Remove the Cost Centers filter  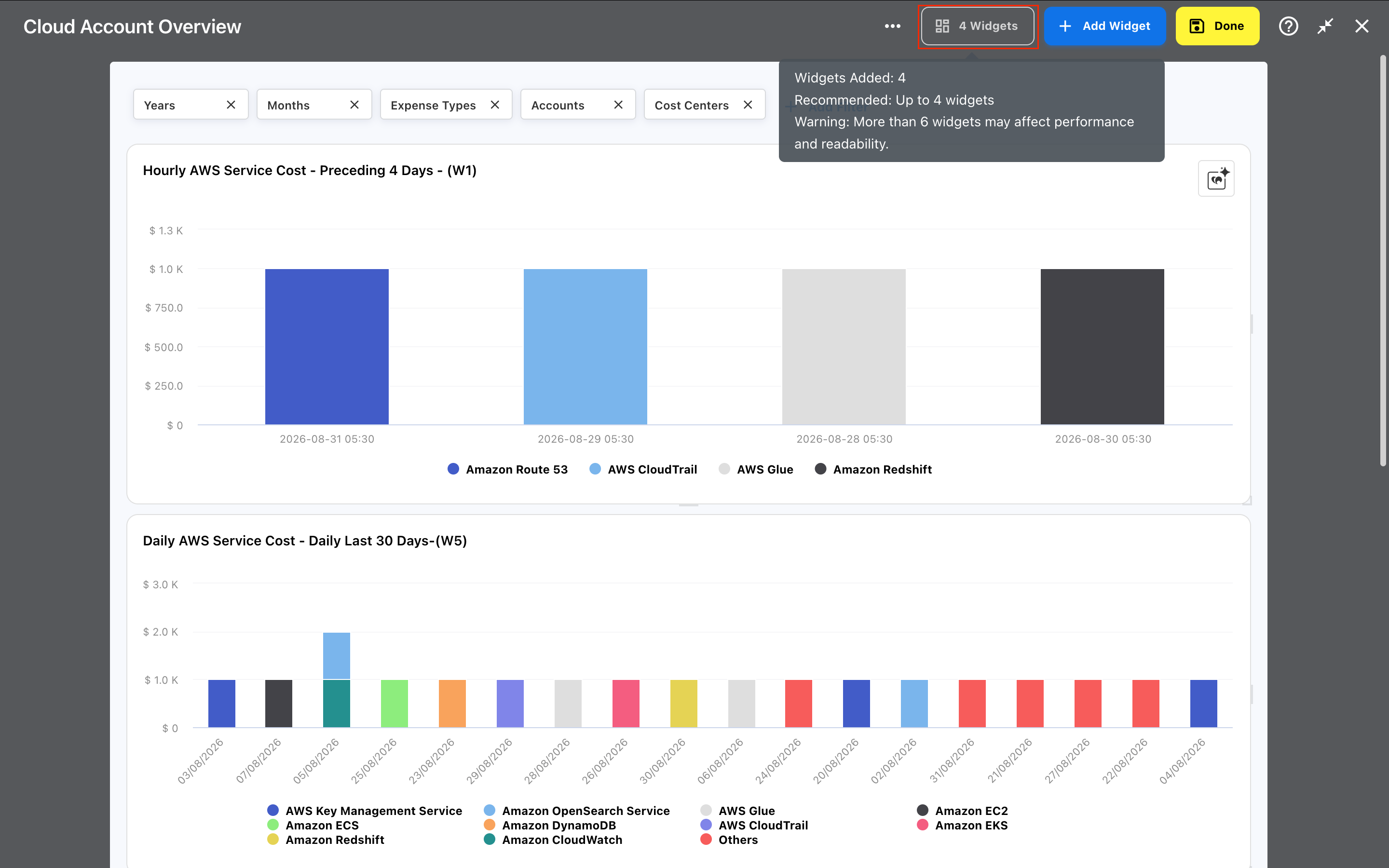click(747, 105)
